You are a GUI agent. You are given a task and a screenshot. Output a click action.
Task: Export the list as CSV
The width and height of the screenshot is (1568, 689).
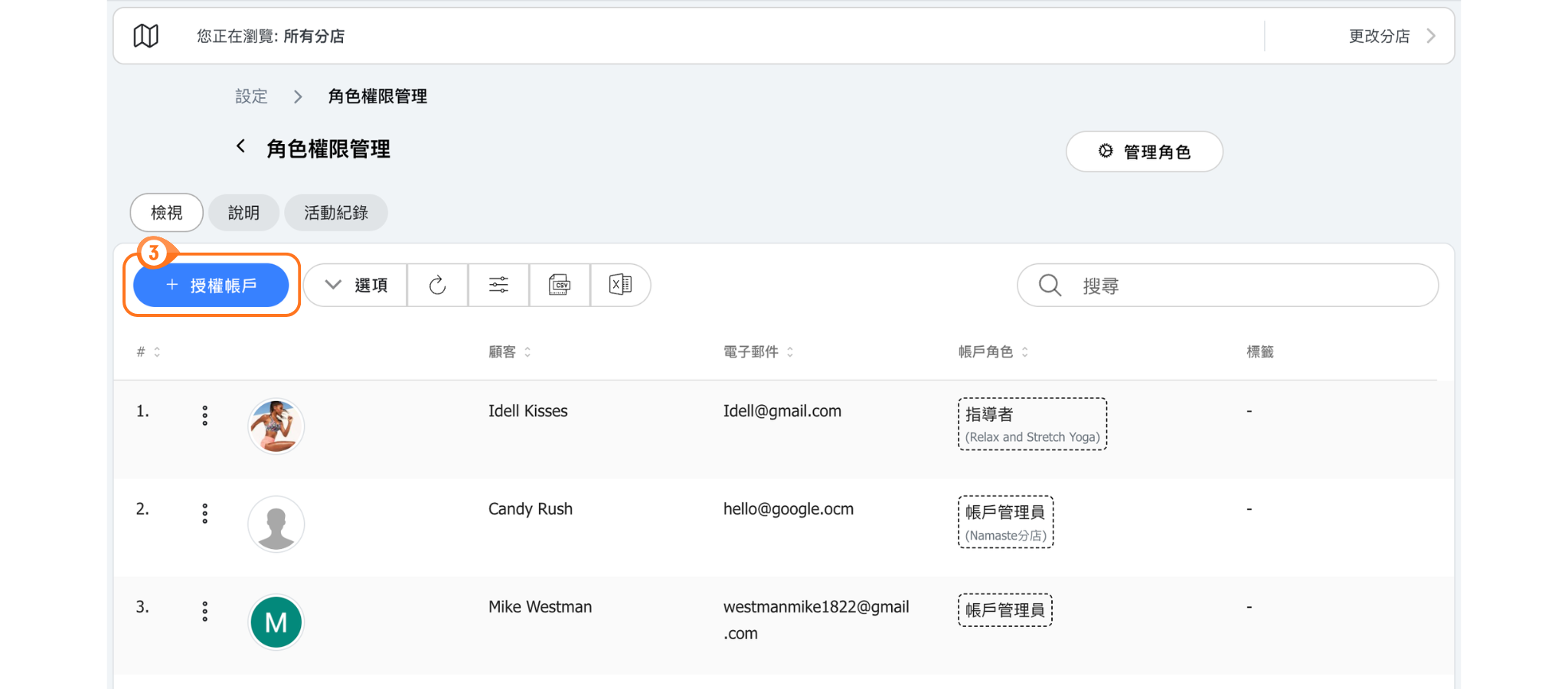(x=560, y=286)
